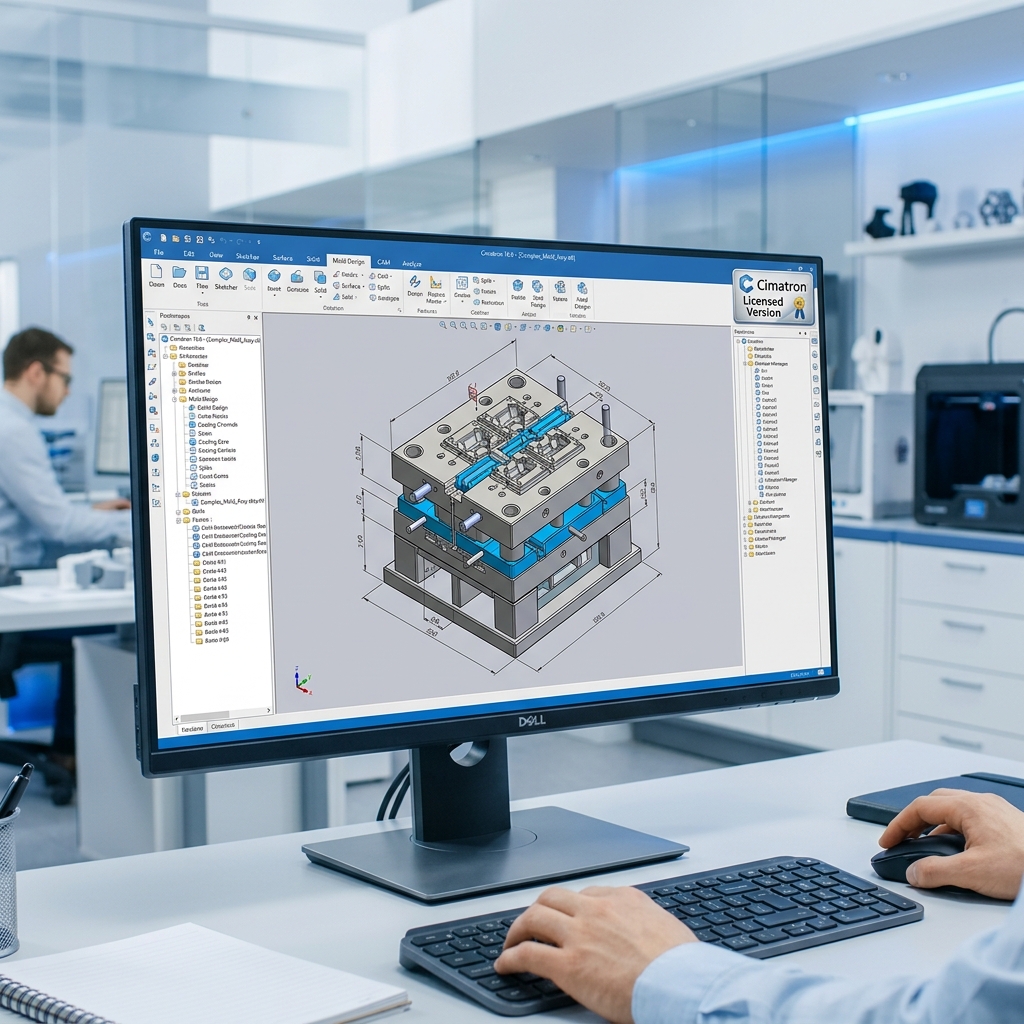Click the dark blue cube icon in view toolbar
This screenshot has height=1024, width=1024.
[497, 327]
